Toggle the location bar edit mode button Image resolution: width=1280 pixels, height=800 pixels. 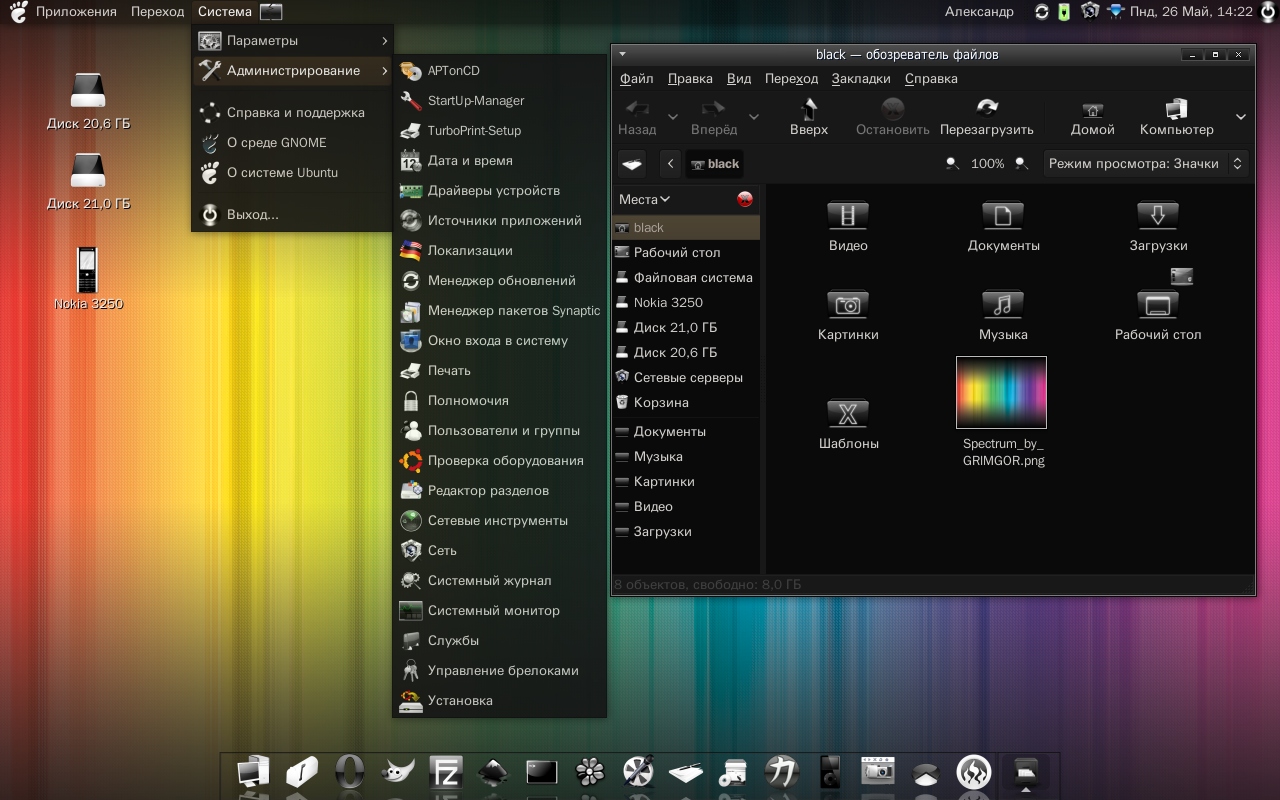point(632,163)
